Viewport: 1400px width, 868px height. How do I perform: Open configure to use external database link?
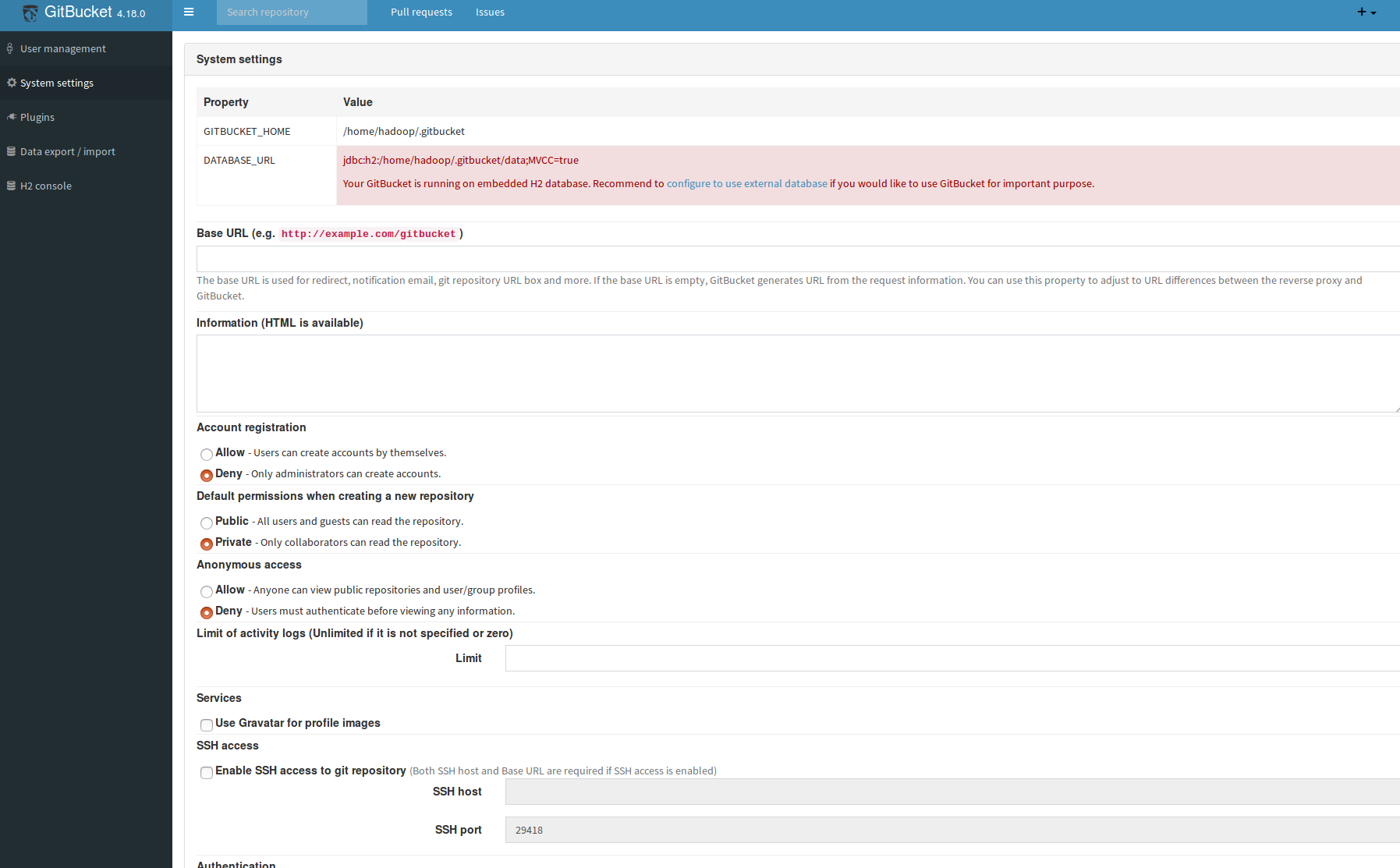[x=747, y=183]
